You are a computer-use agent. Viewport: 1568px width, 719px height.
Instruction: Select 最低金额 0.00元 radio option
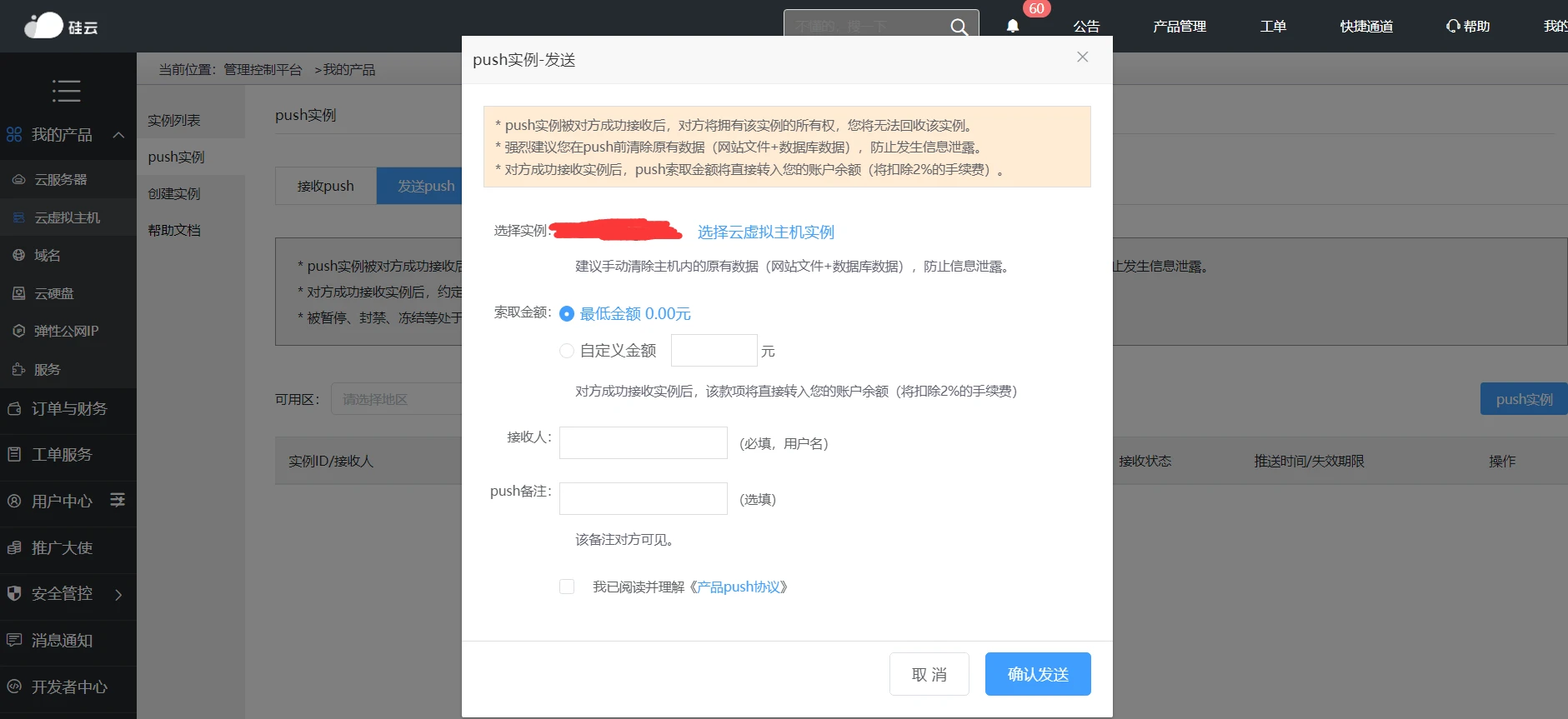tap(567, 314)
